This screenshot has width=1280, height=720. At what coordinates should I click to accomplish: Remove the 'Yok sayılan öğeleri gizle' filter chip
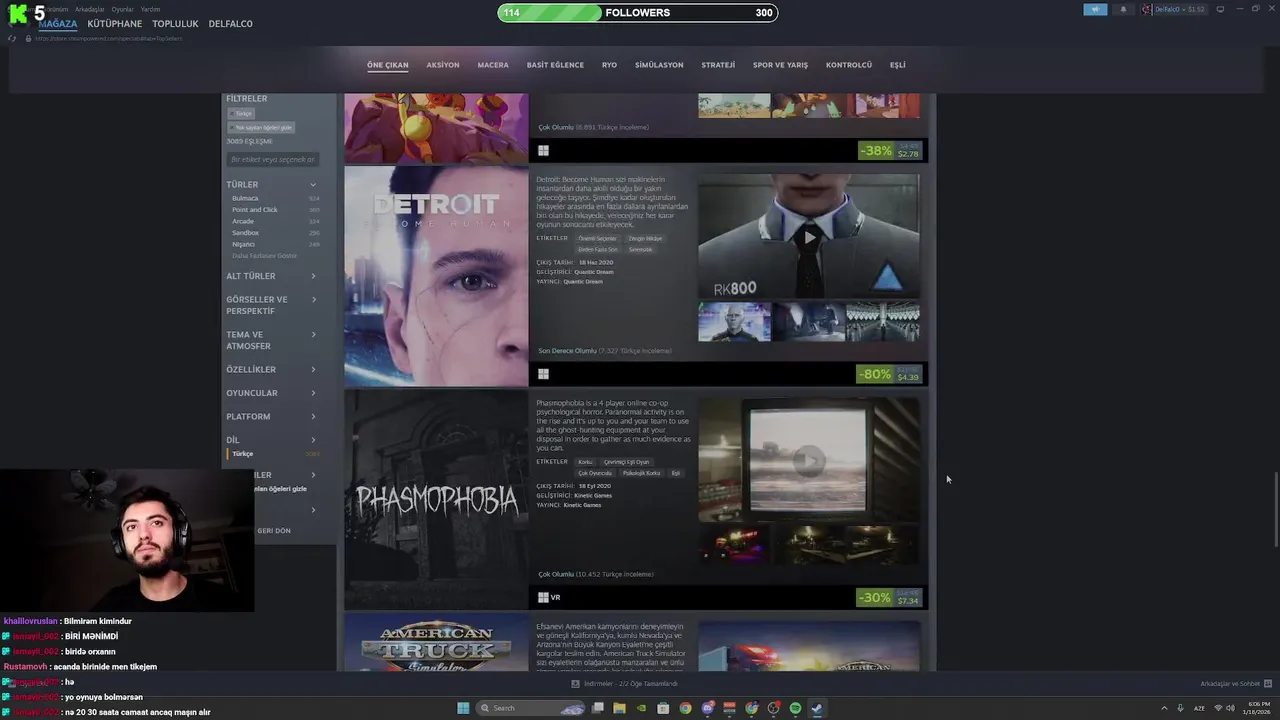pos(261,127)
